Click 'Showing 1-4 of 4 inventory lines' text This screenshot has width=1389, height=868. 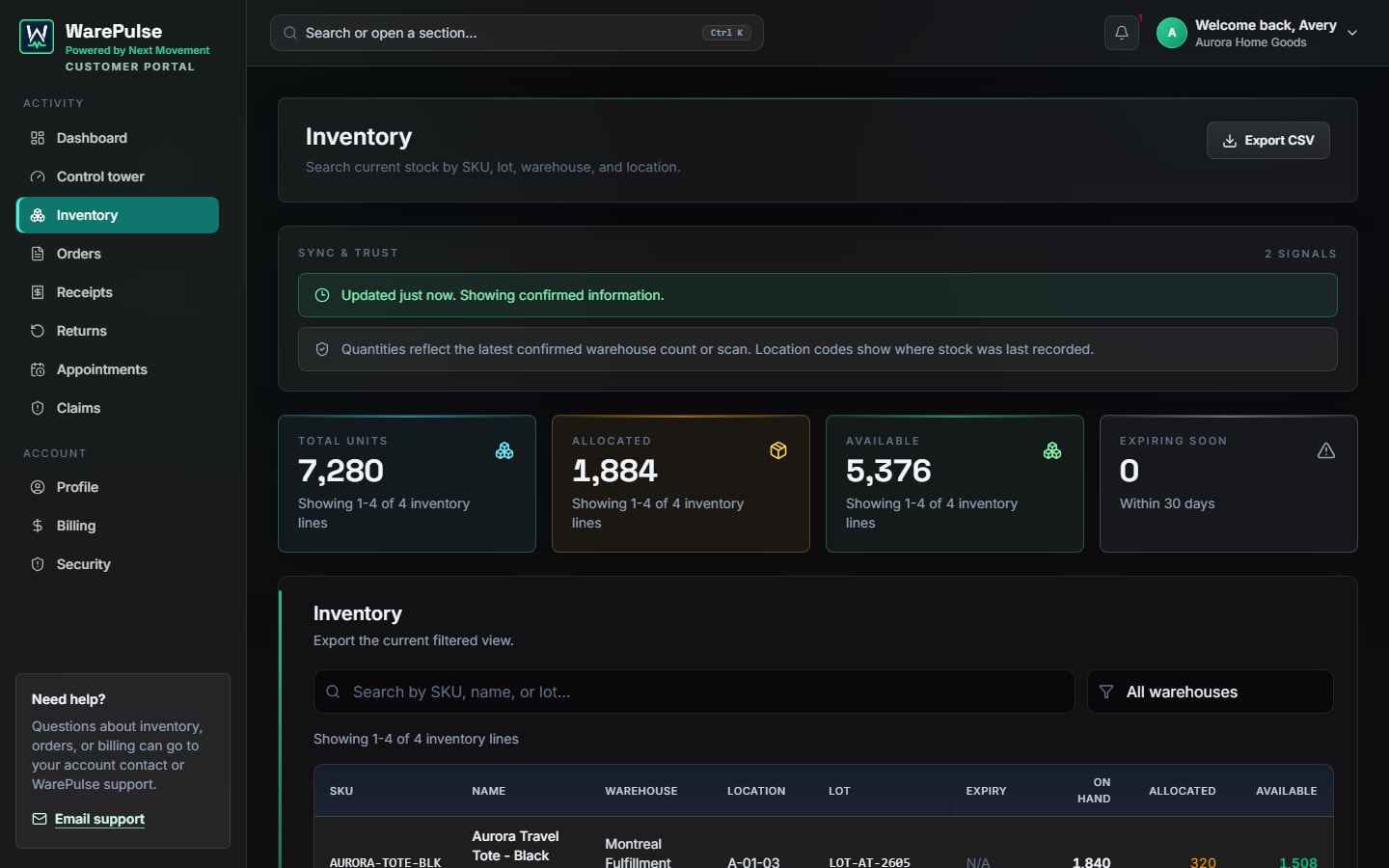pos(416,739)
